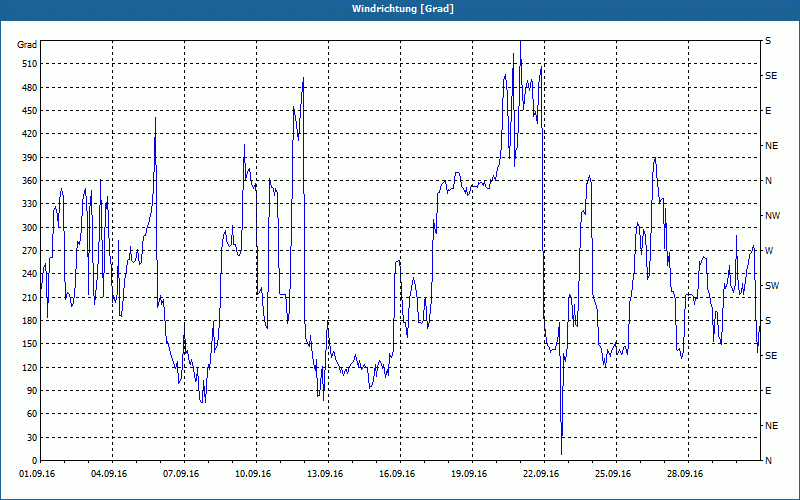The width and height of the screenshot is (800, 500).
Task: Click the "Windrichtung [Grad]" chart title
Action: (x=403, y=9)
